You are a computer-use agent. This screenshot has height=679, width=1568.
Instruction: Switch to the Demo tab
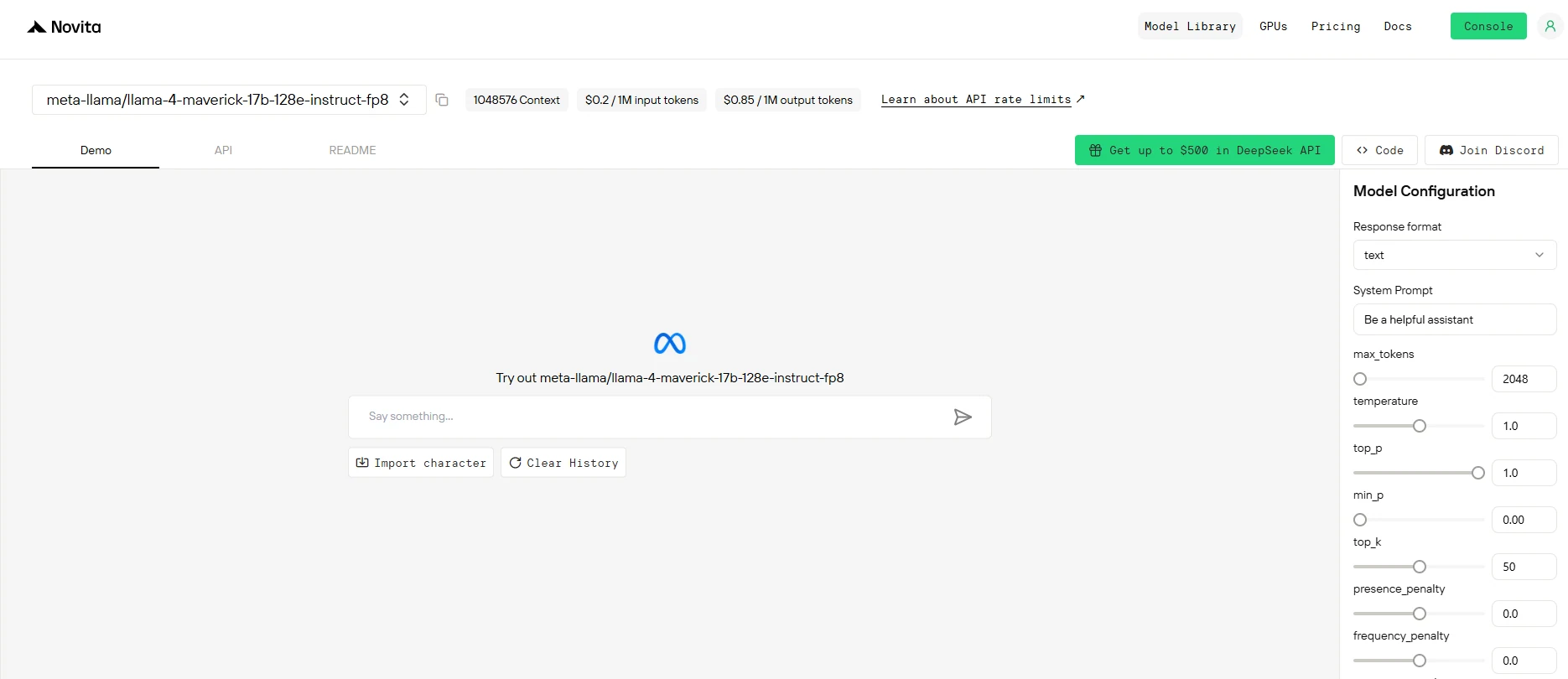[x=96, y=150]
